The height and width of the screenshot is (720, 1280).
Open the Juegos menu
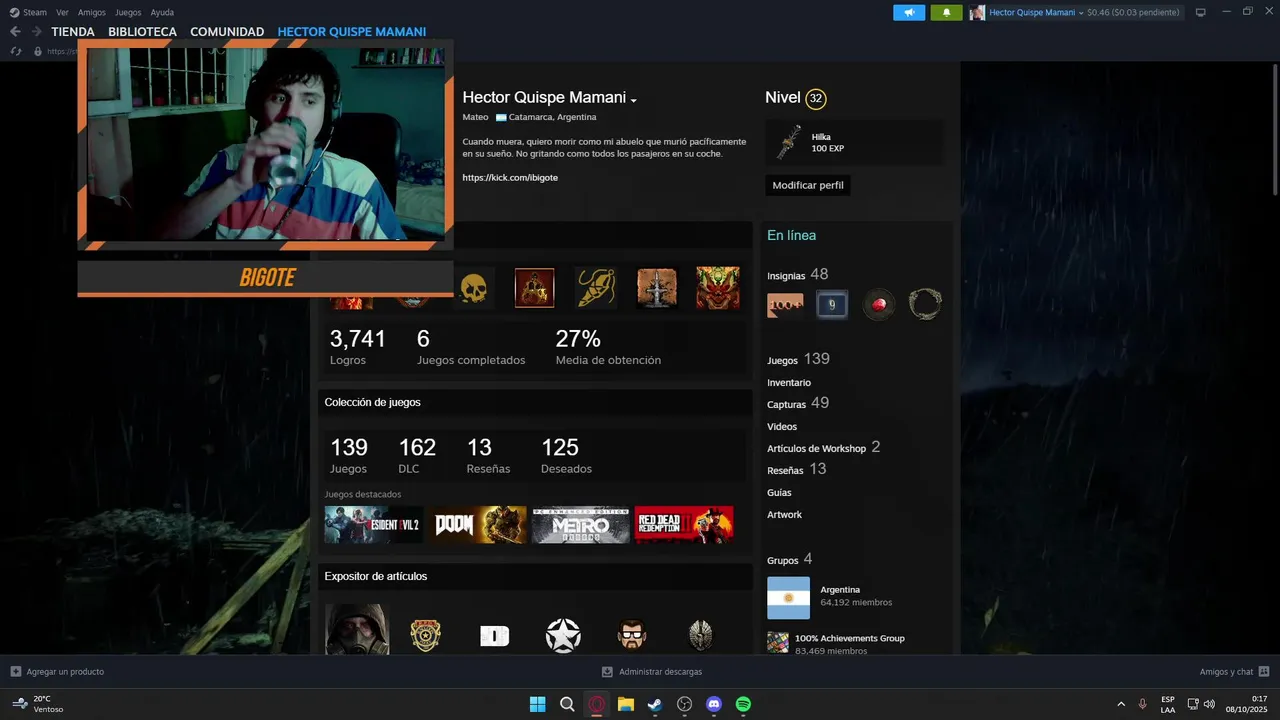(x=128, y=12)
